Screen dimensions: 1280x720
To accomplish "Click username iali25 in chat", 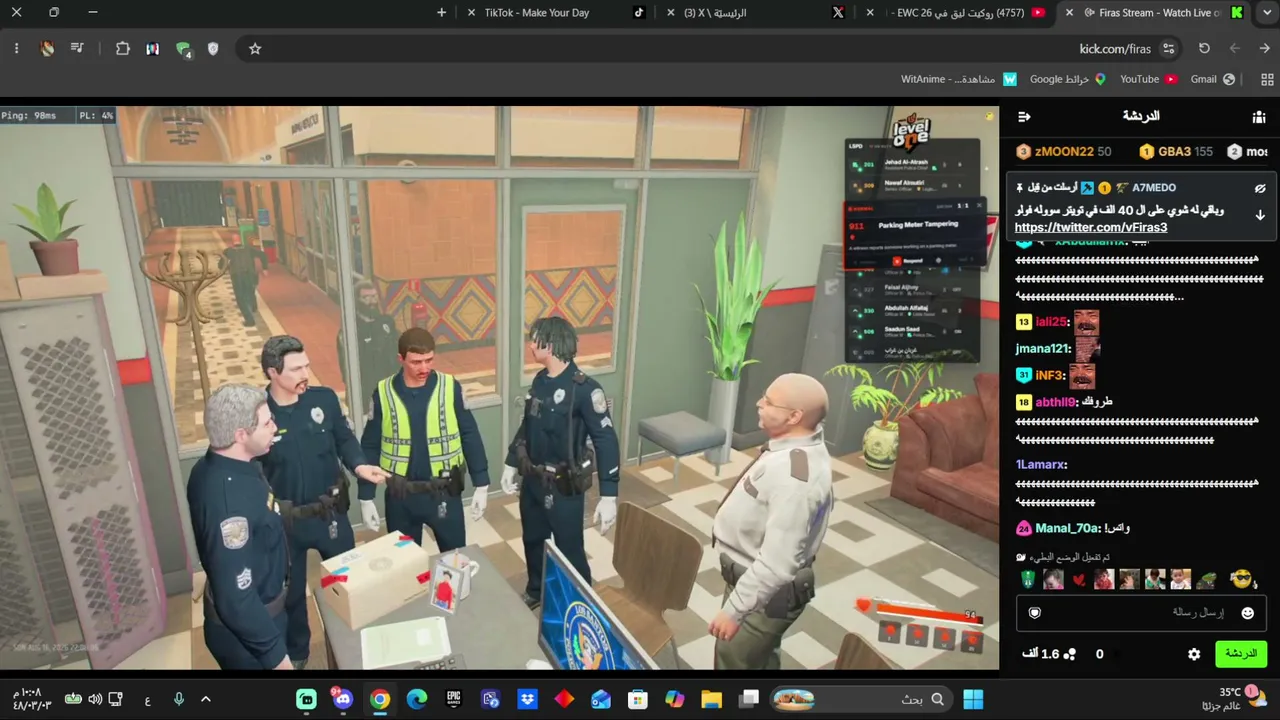I will pyautogui.click(x=1052, y=322).
